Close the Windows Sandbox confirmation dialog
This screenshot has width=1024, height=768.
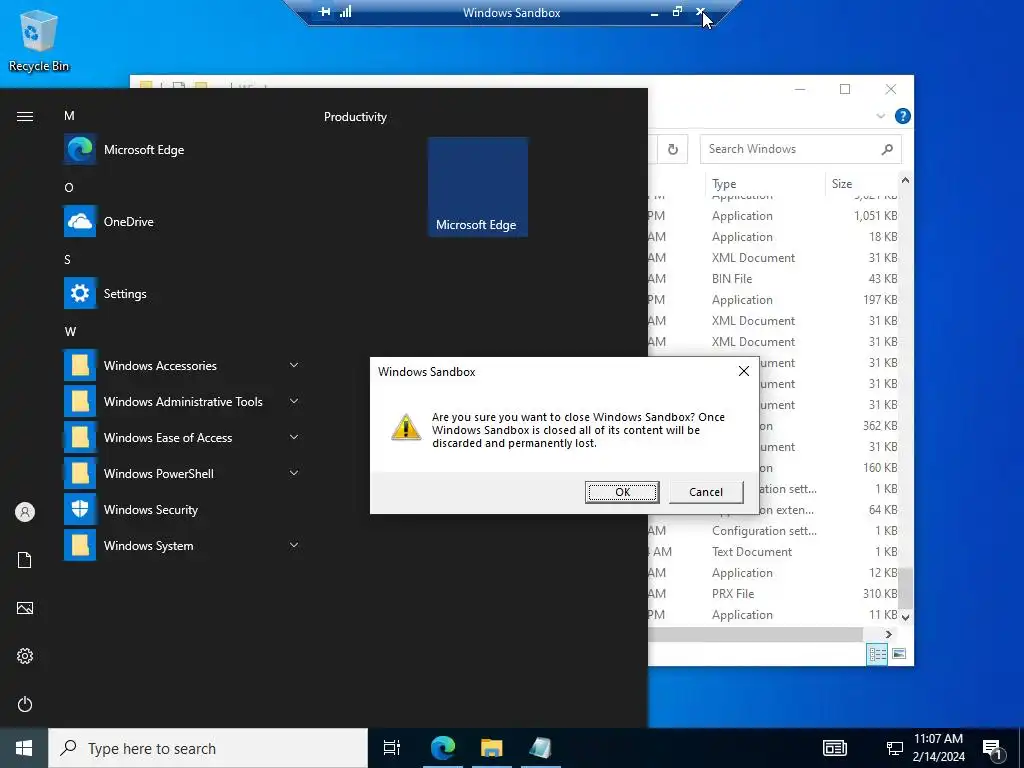[x=743, y=371]
